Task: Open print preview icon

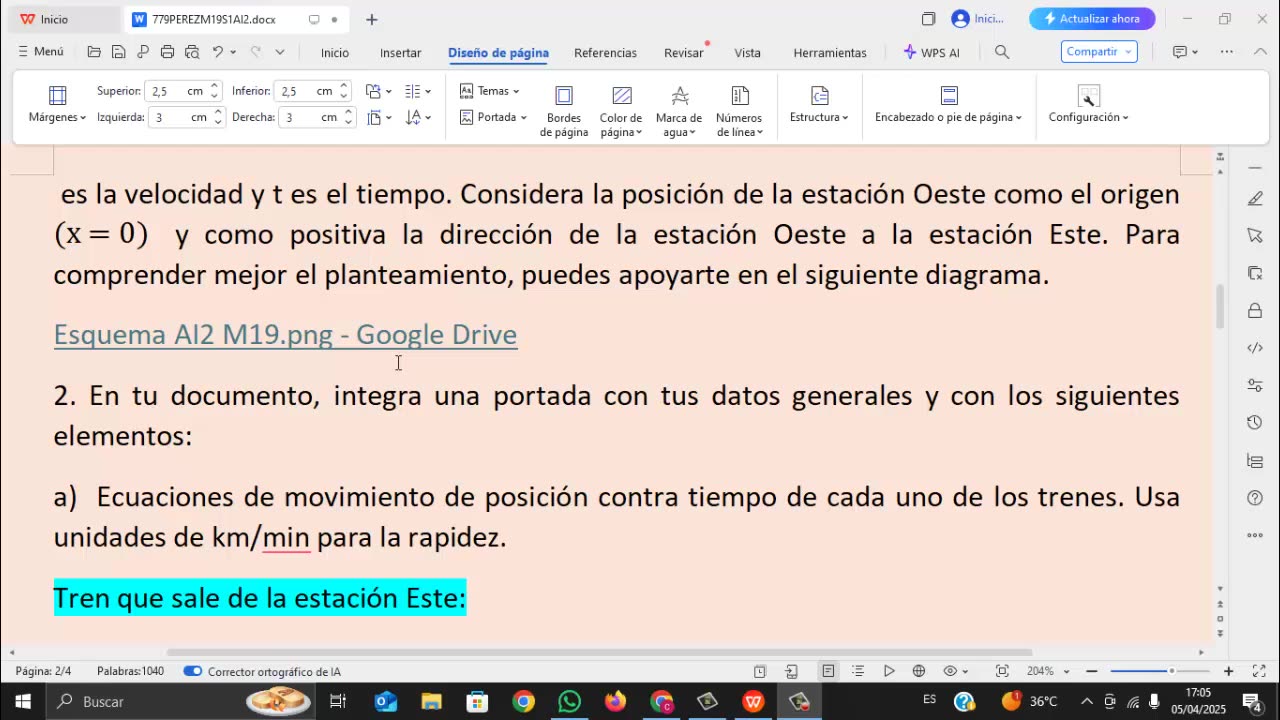Action: click(191, 52)
